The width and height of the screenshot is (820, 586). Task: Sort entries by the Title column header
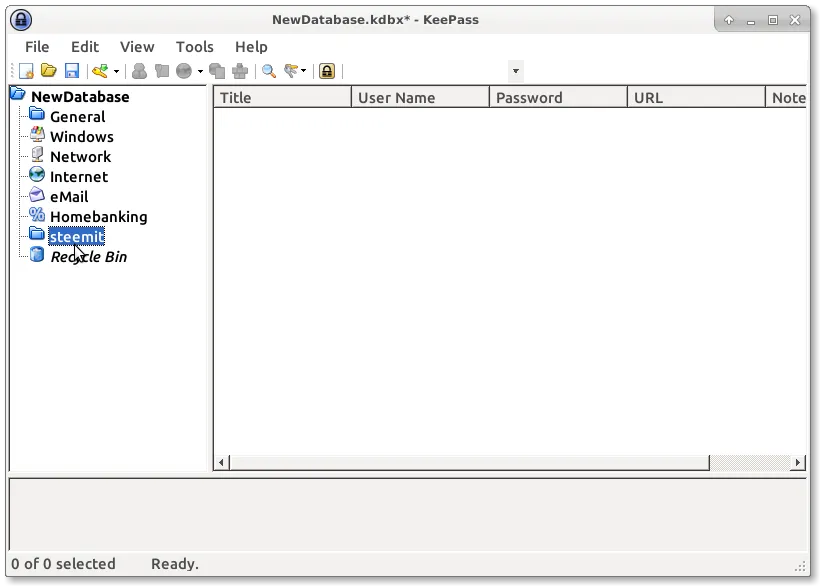click(282, 97)
